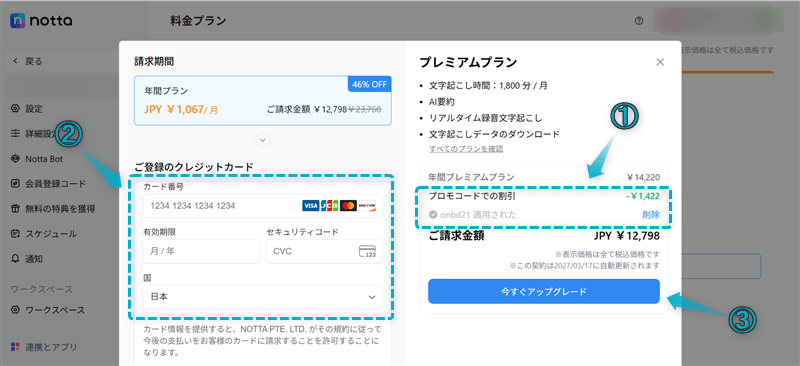Click the 年間プレミアムプラン ￥14,220 price

click(x=643, y=178)
